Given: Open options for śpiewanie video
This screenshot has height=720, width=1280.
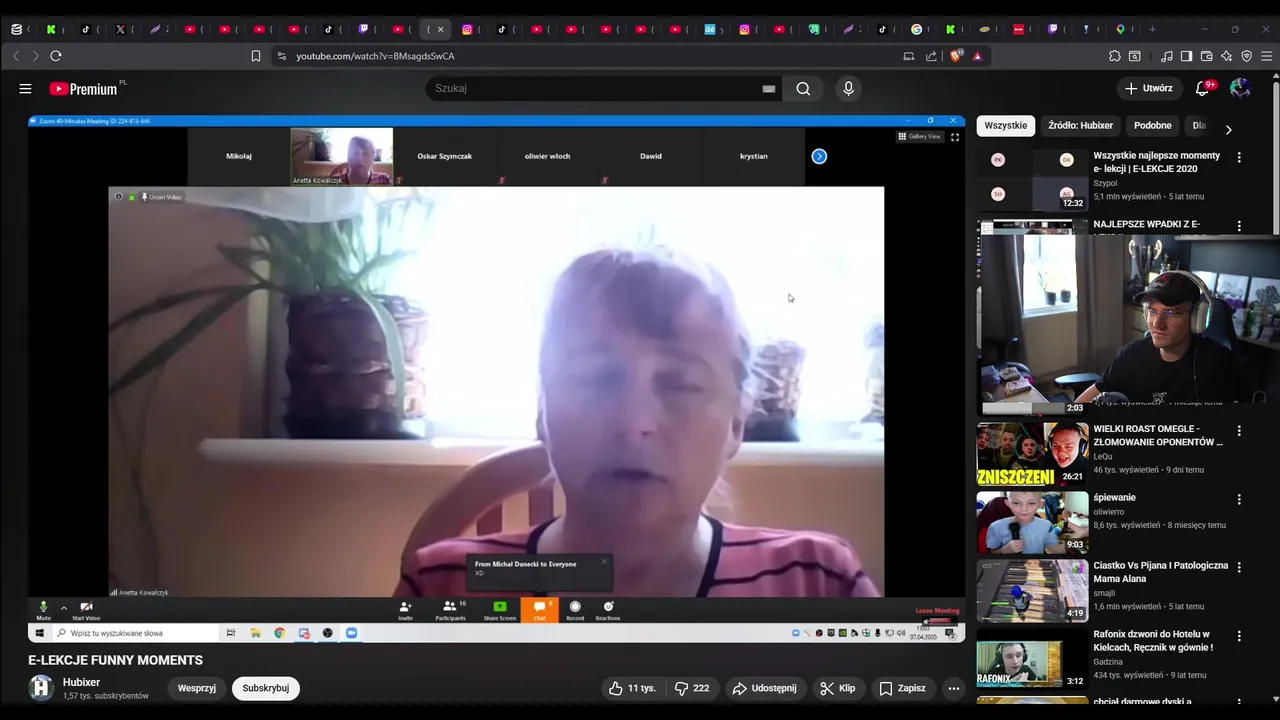Looking at the screenshot, I should pyautogui.click(x=1239, y=499).
